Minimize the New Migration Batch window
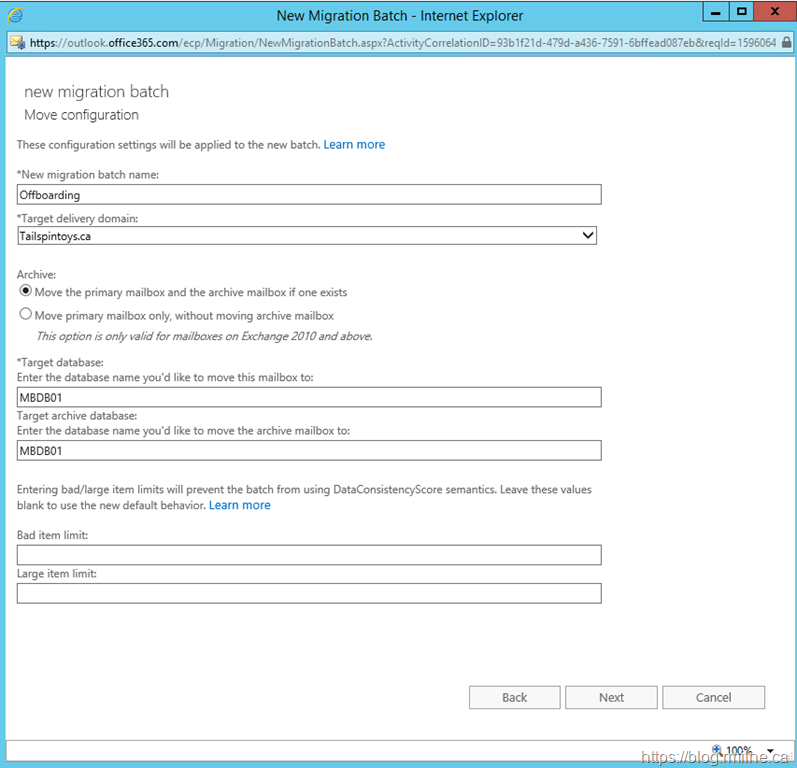This screenshot has width=797, height=768. [x=714, y=11]
